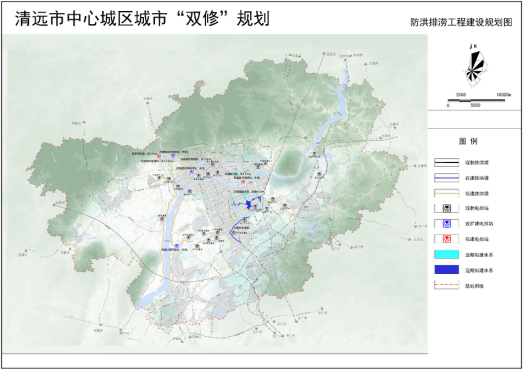Image resolution: width=523 pixels, height=371 pixels.
Task: Click the blue line legend sample
Action: pyautogui.click(x=447, y=178)
